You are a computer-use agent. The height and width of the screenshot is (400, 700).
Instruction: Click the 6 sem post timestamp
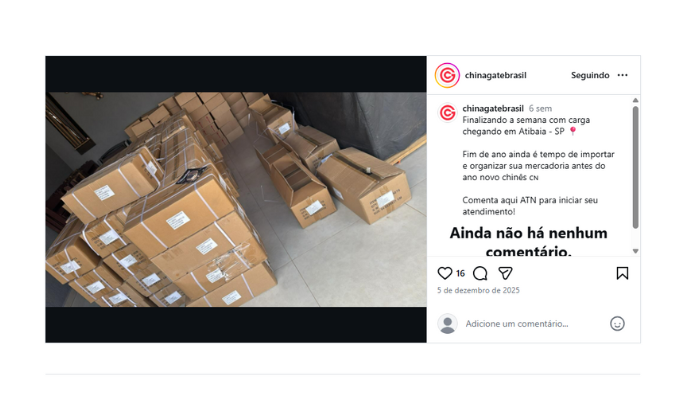540,108
